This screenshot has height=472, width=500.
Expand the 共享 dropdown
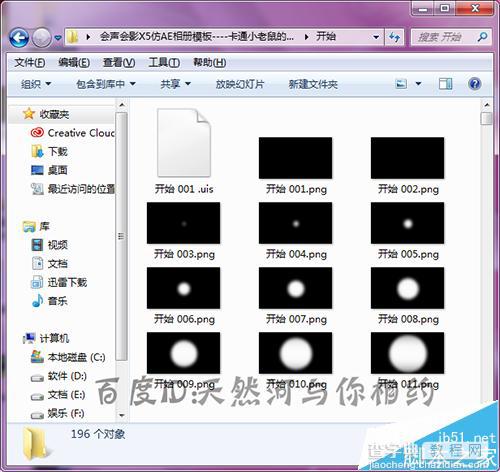[x=175, y=84]
